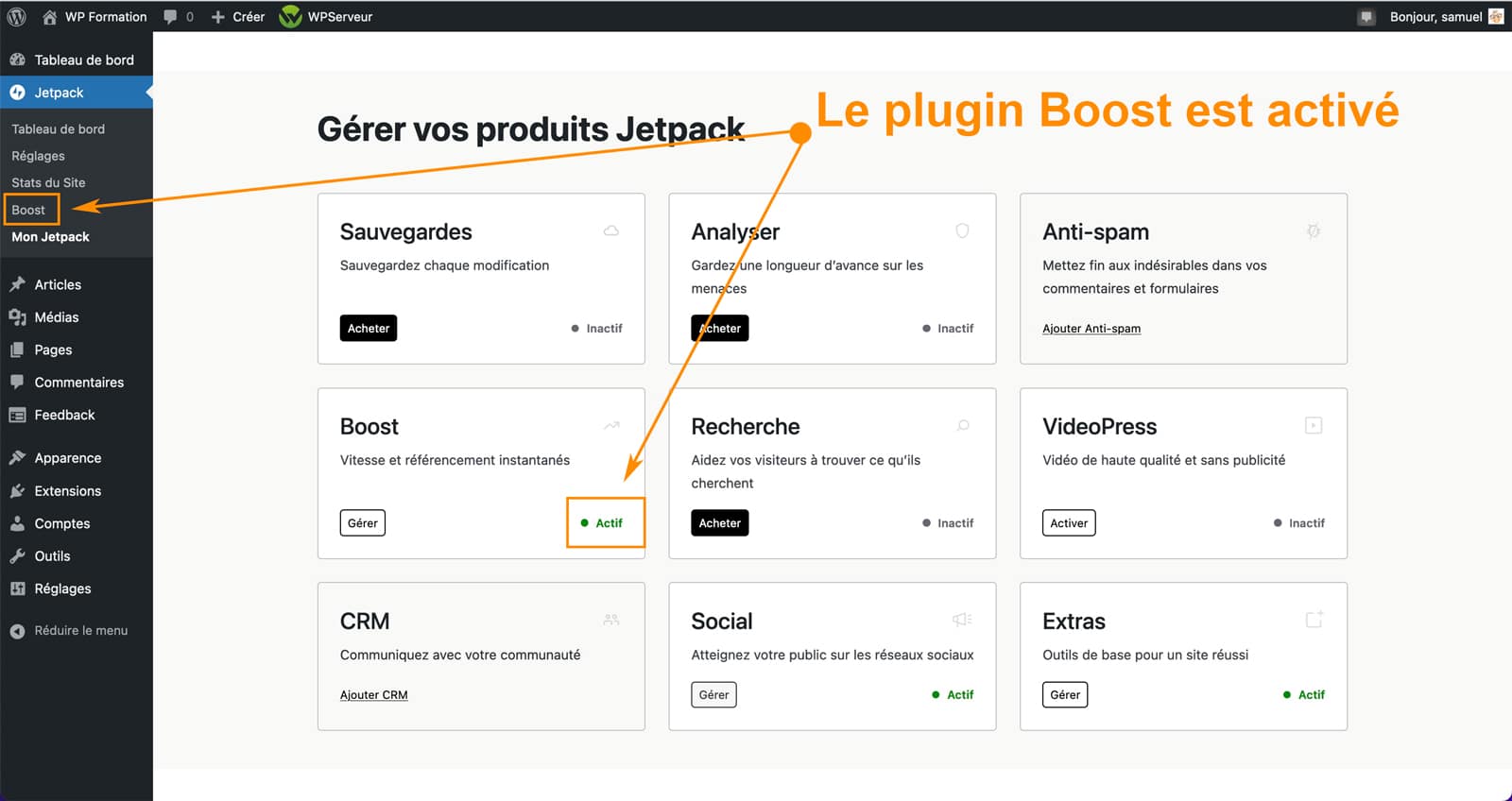Viewport: 1512px width, 801px height.
Task: Click the Créer new content button
Action: [237, 16]
